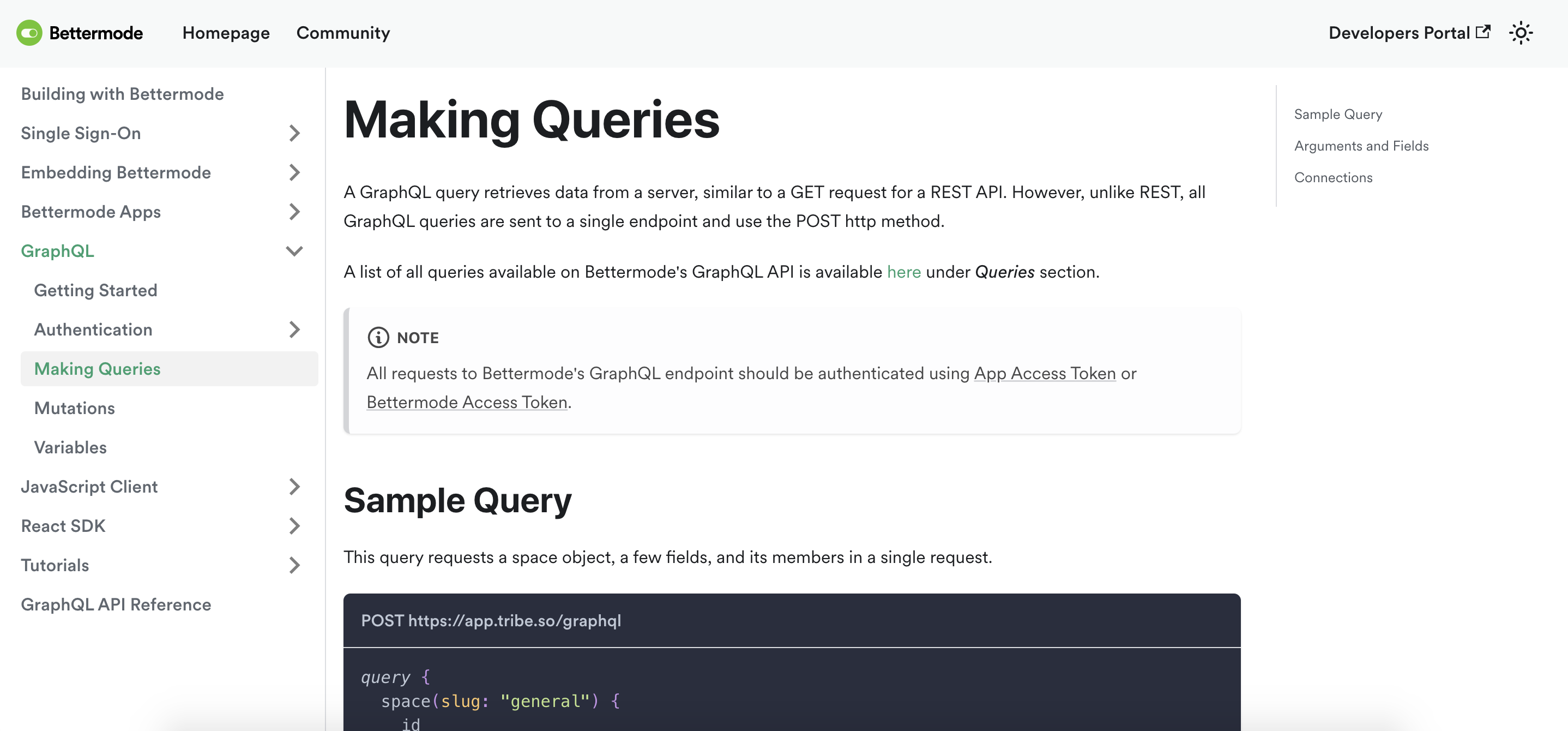1568x731 pixels.
Task: Expand the Single Sign-On chevron
Action: tap(294, 134)
